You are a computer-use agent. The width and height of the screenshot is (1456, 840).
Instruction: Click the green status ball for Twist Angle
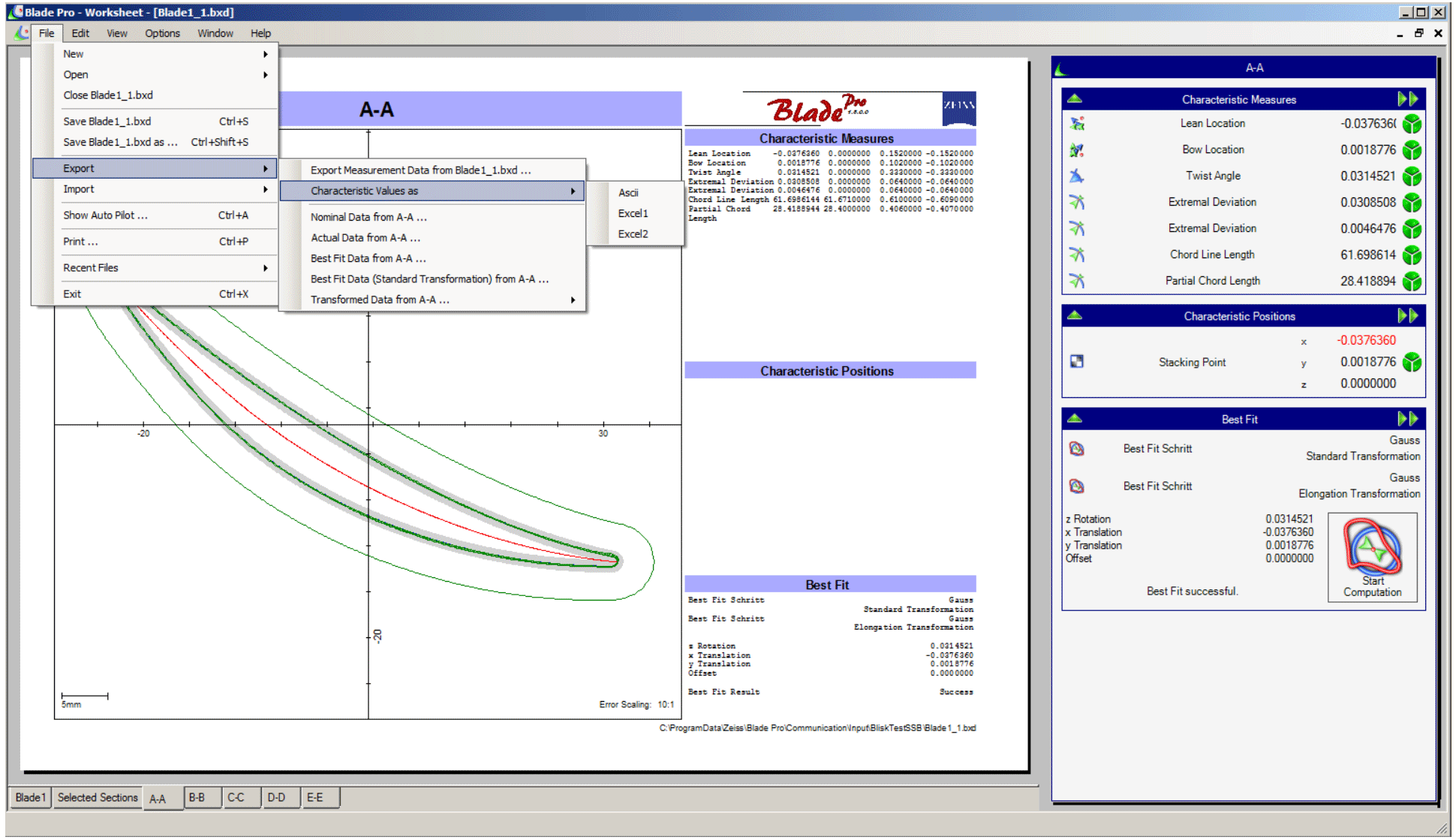(1412, 176)
